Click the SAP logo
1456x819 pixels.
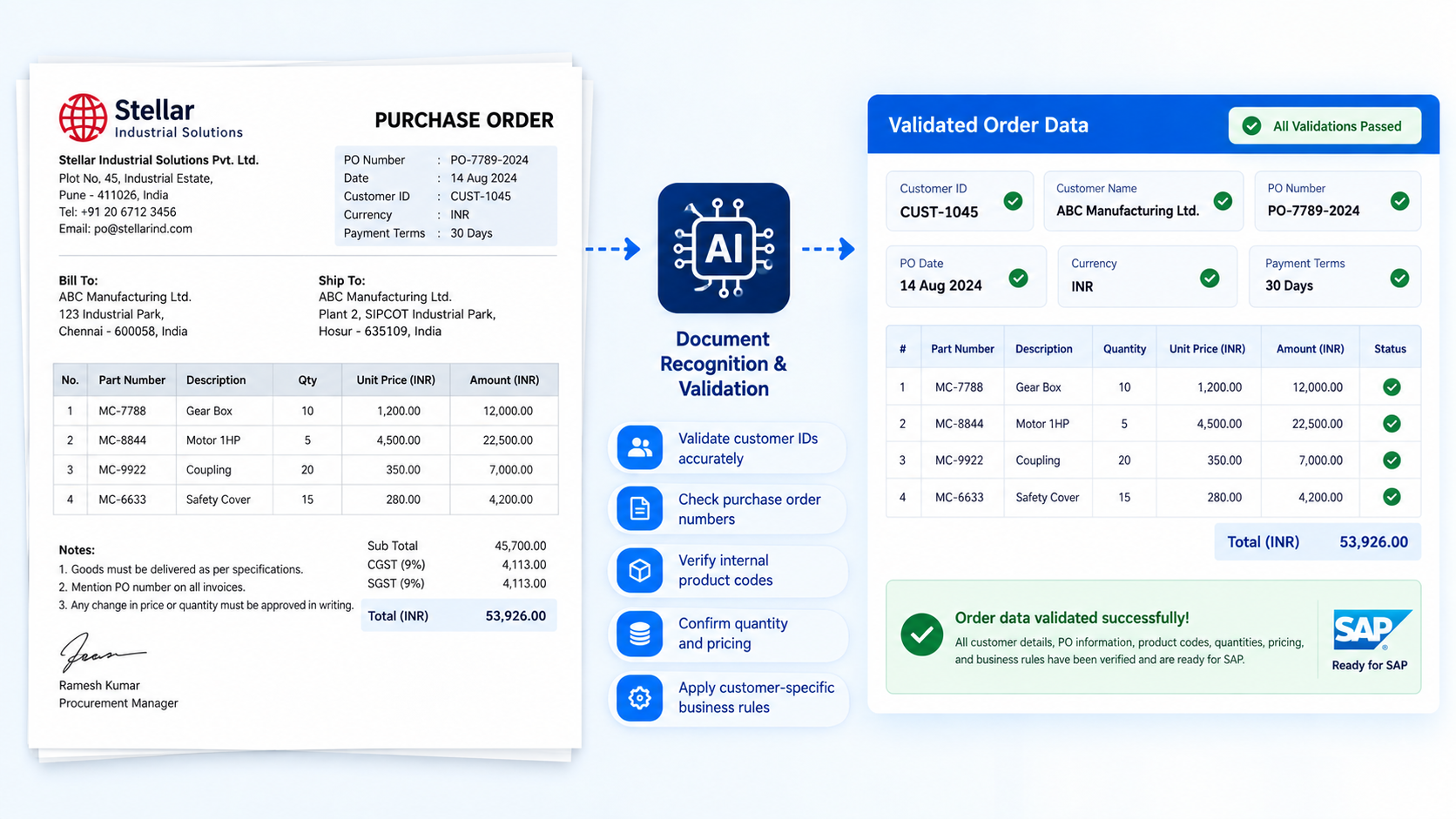click(1372, 630)
